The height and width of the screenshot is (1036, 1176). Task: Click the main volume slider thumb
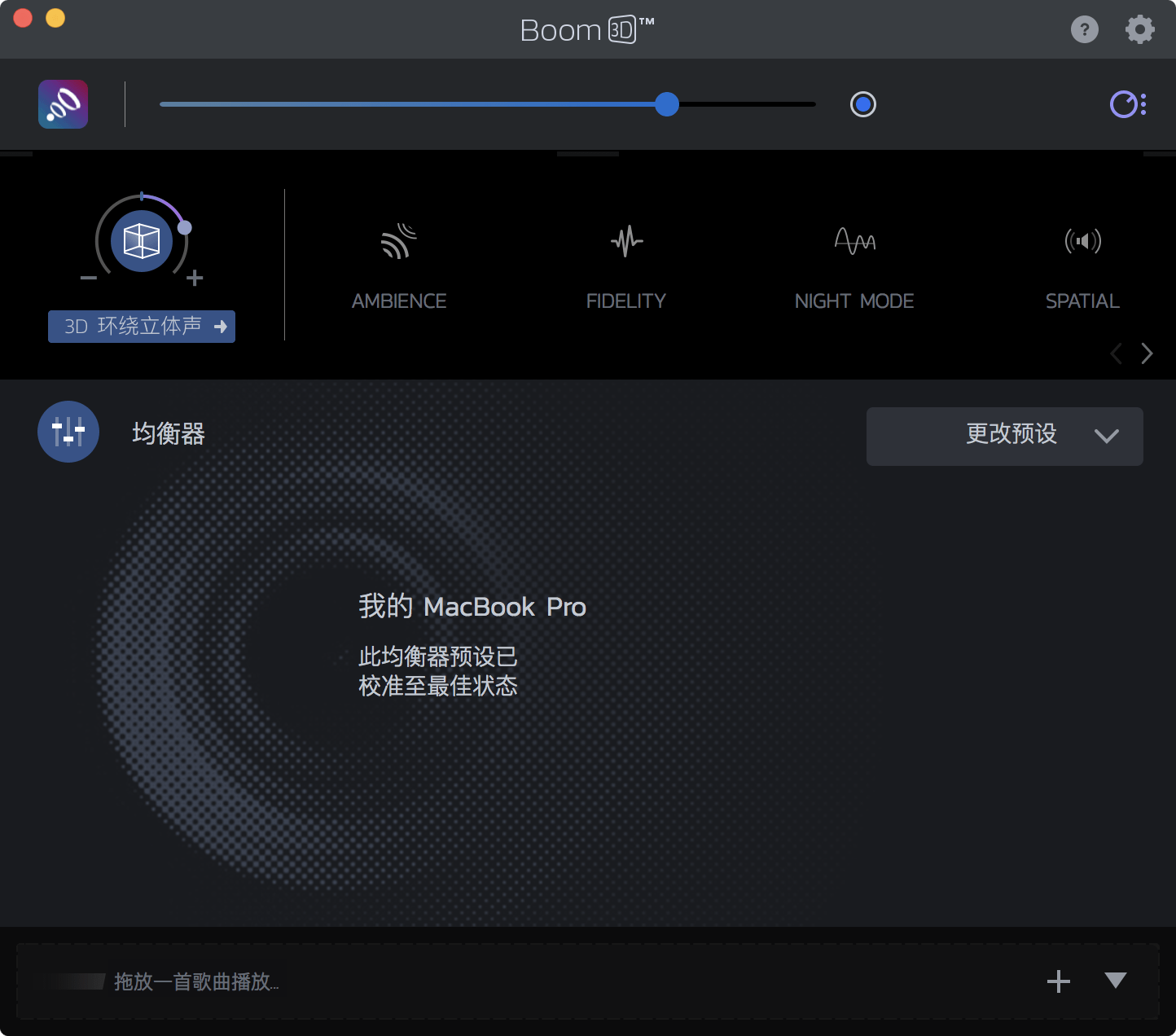tap(667, 104)
